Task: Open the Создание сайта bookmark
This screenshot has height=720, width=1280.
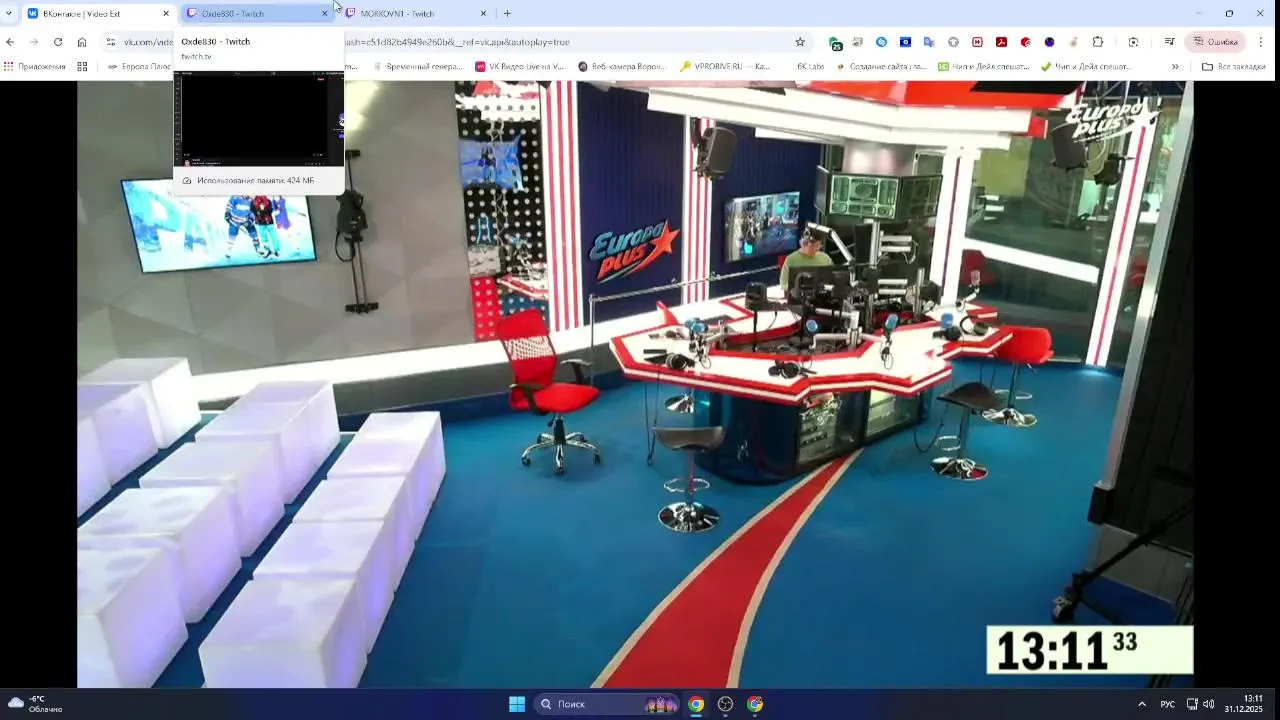Action: point(881,67)
